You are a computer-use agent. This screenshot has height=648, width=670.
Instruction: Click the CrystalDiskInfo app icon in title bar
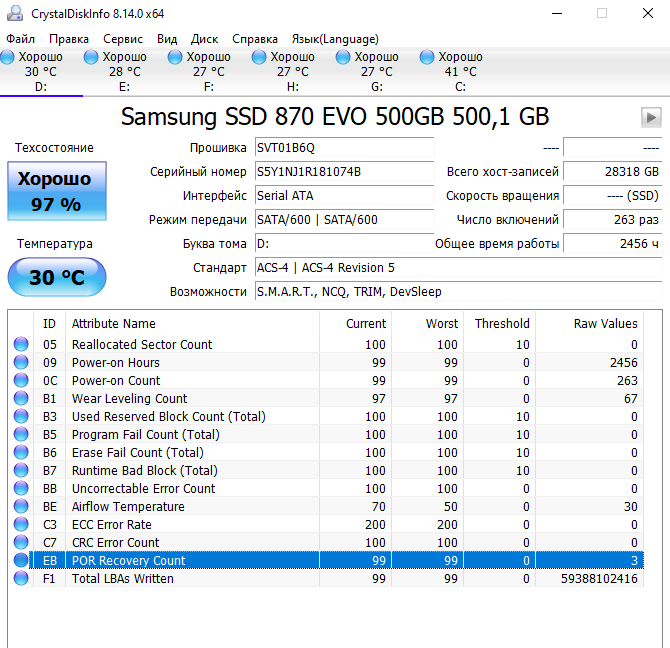[x=15, y=13]
